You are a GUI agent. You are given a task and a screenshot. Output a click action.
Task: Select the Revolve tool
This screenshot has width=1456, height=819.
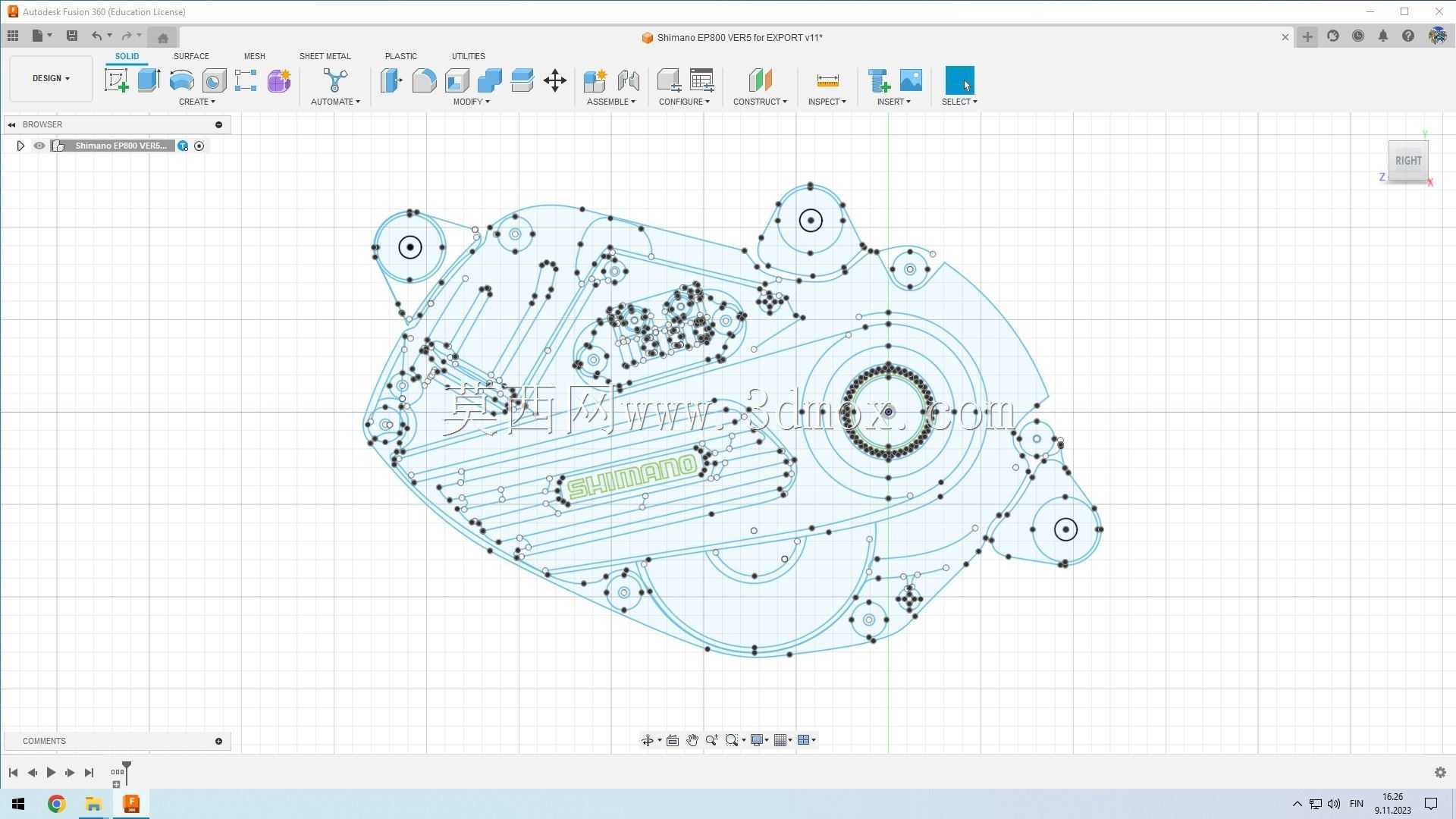pos(181,80)
